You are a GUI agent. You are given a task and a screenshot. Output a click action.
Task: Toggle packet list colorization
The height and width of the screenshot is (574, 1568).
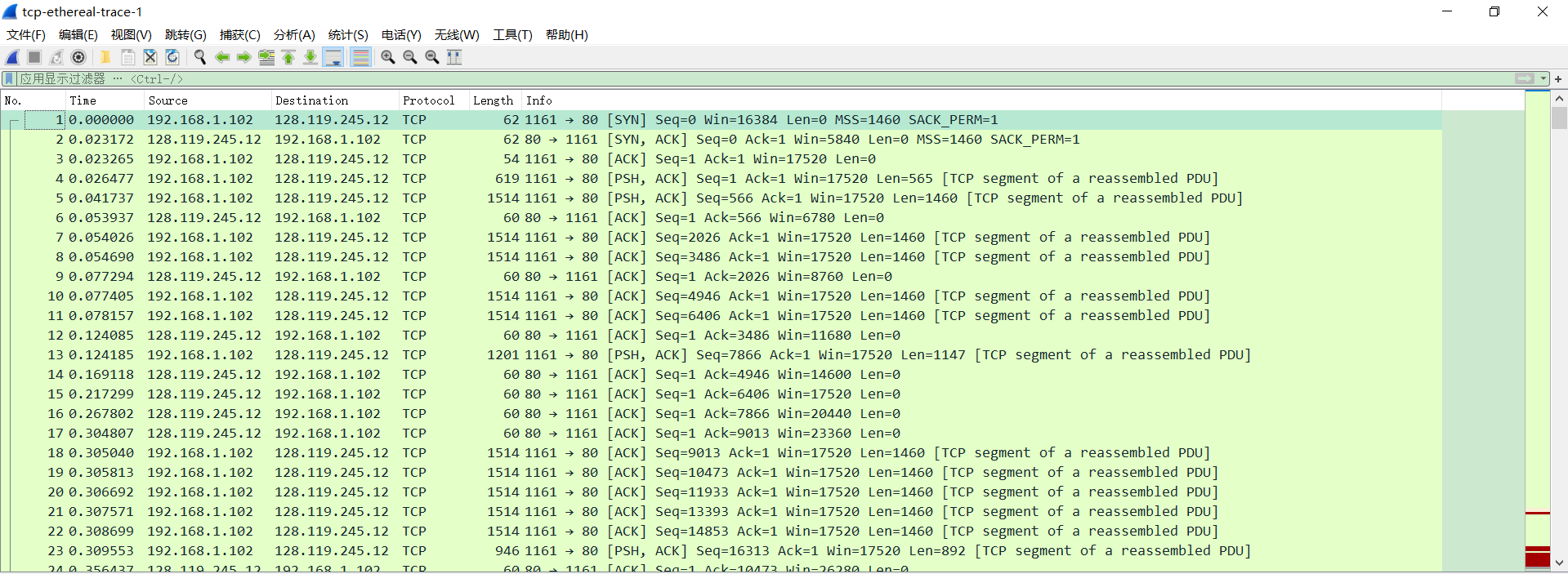(x=360, y=57)
